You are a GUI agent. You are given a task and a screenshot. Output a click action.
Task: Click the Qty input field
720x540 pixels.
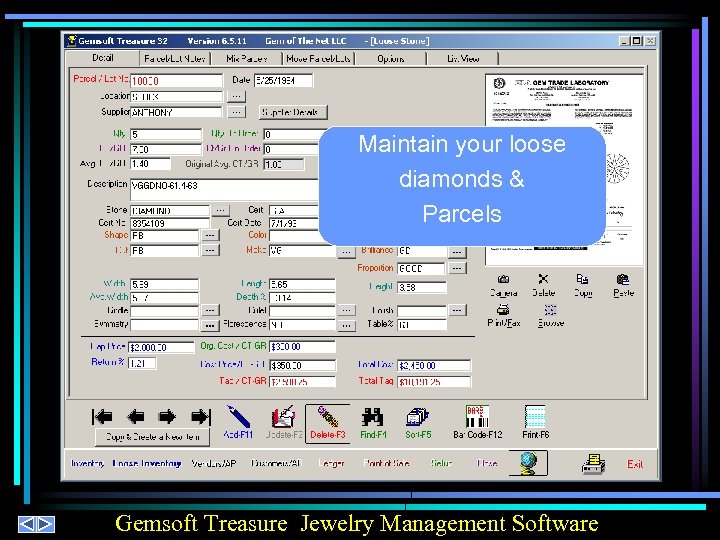click(x=166, y=134)
